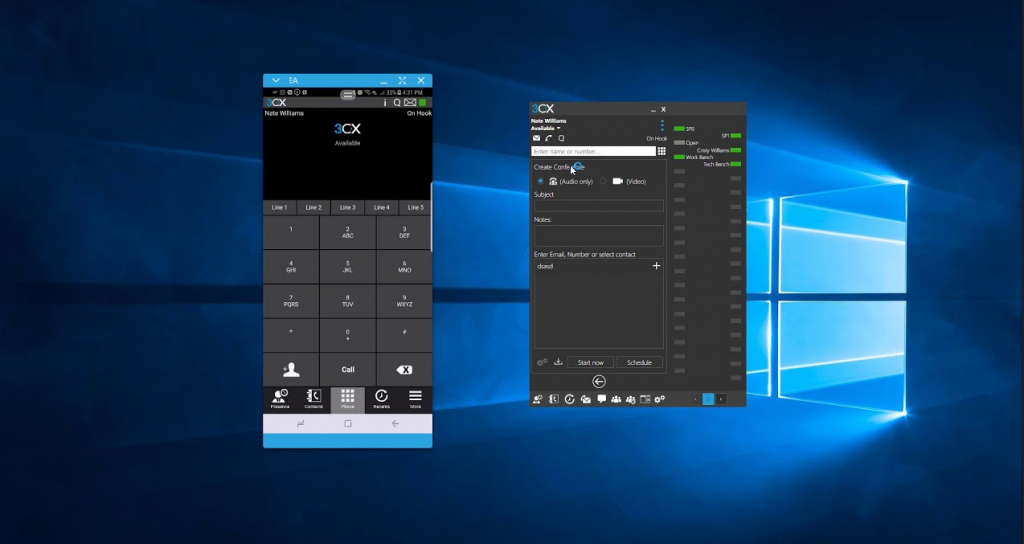
Task: Click the call handset icon in desktop 3CX
Action: (549, 138)
